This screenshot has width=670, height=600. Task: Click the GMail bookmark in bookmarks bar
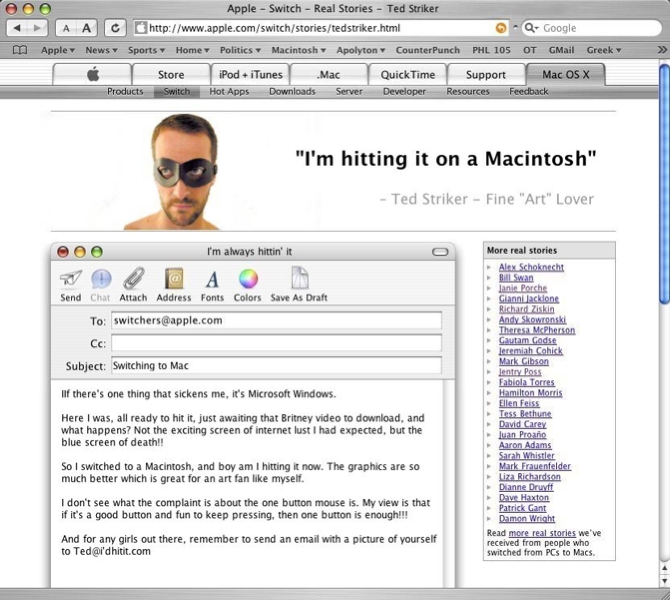[559, 49]
